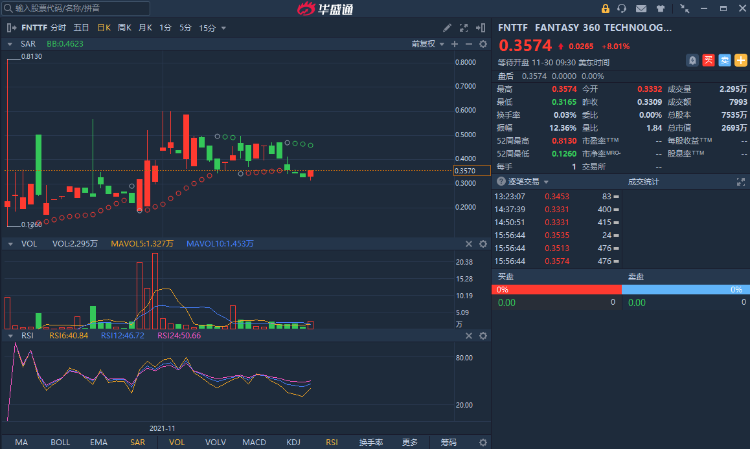Image resolution: width=750 pixels, height=449 pixels.
Task: Toggle the VOL indicator off
Action: point(176,442)
